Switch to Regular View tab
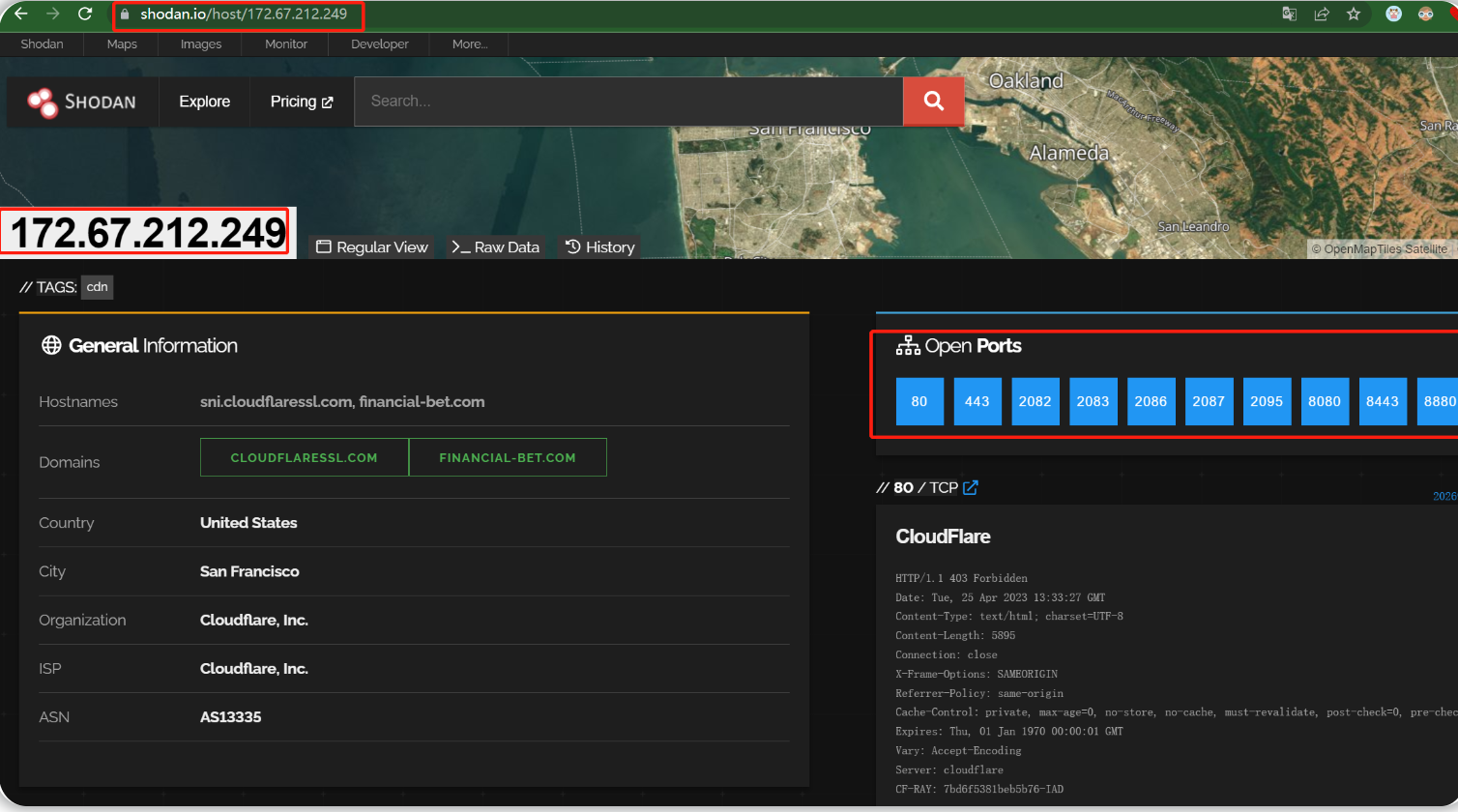 pyautogui.click(x=372, y=247)
